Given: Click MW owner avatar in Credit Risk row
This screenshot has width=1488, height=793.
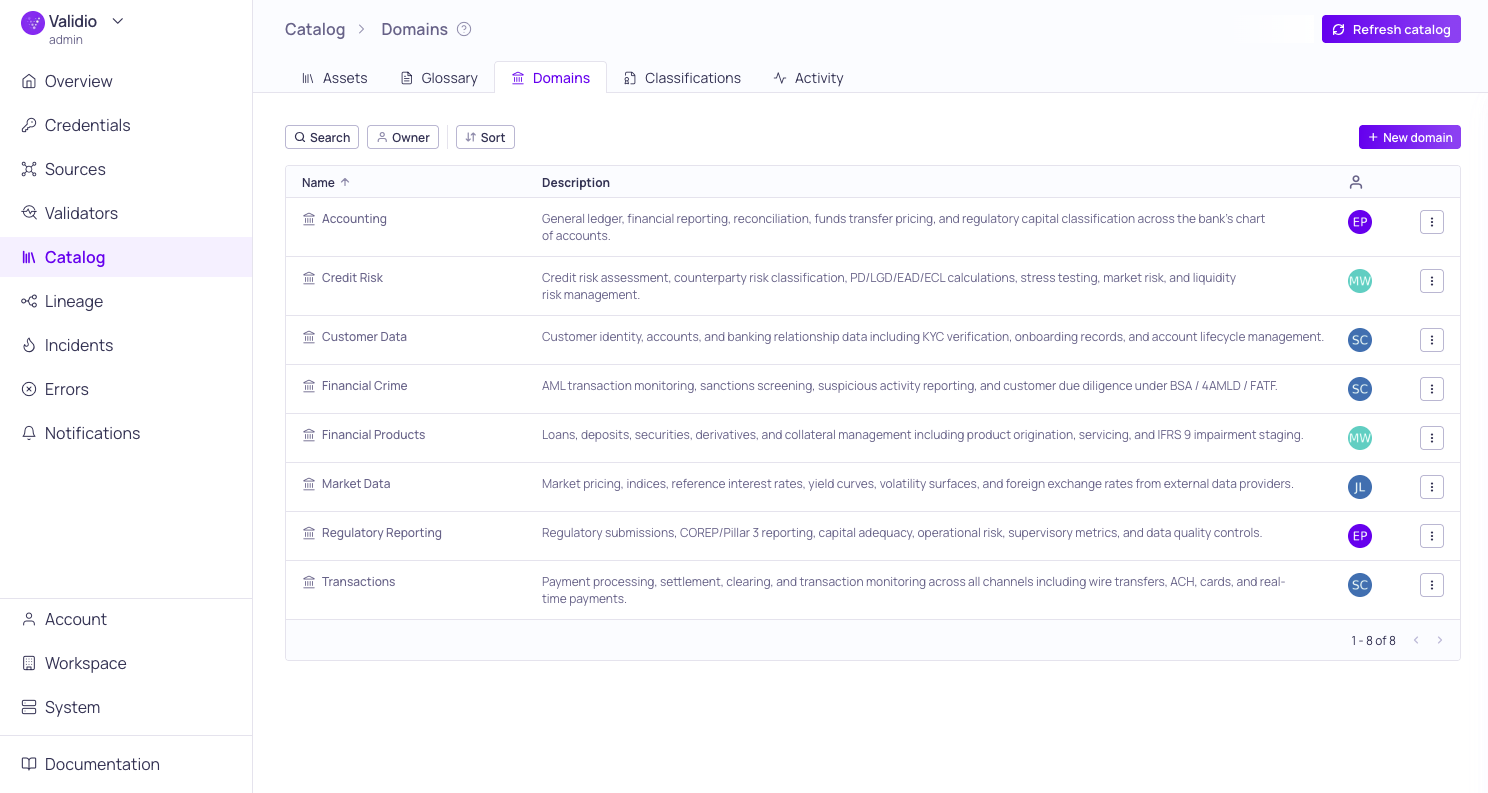Looking at the screenshot, I should tap(1360, 281).
